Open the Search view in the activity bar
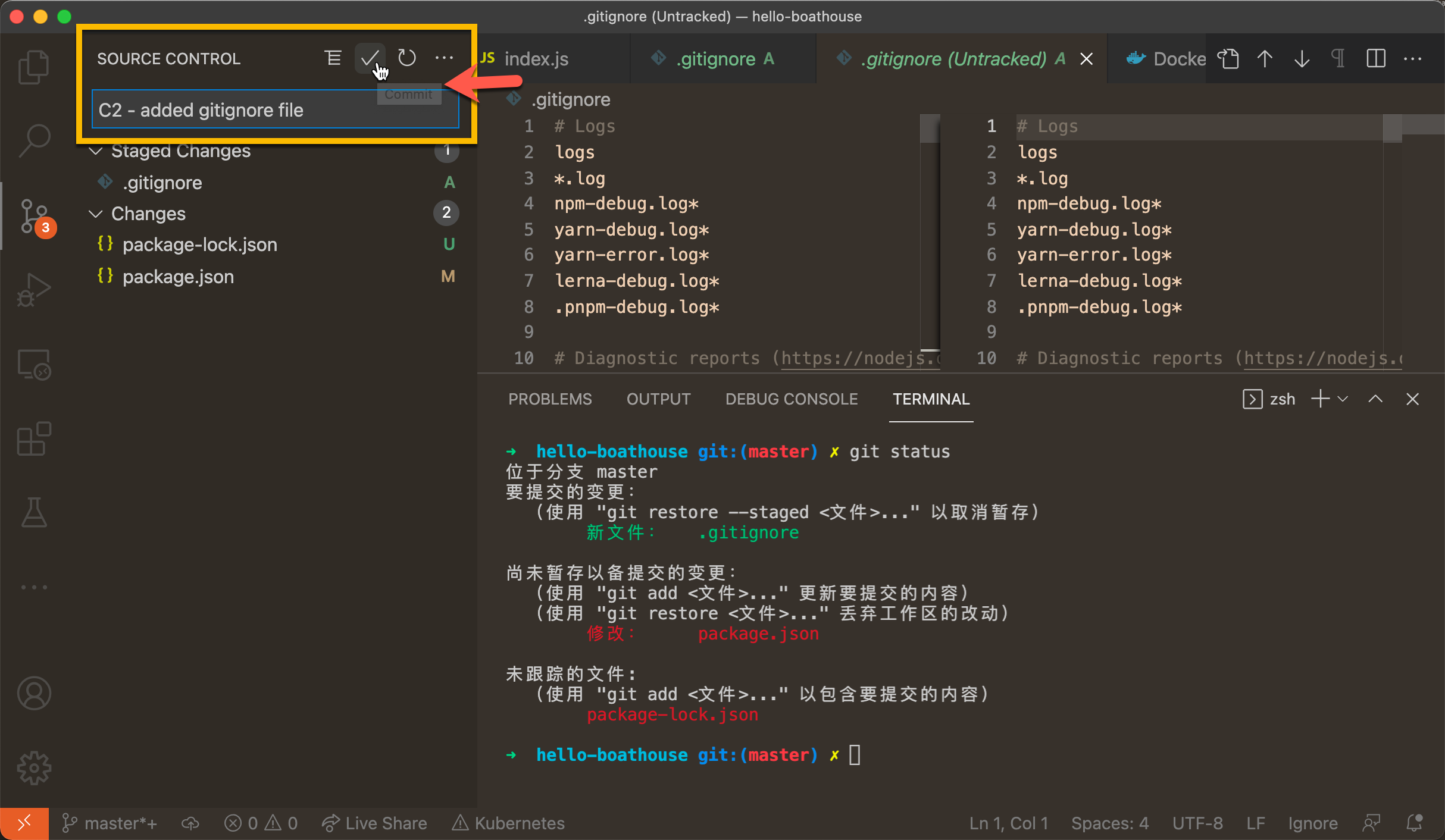This screenshot has height=840, width=1445. point(33,140)
